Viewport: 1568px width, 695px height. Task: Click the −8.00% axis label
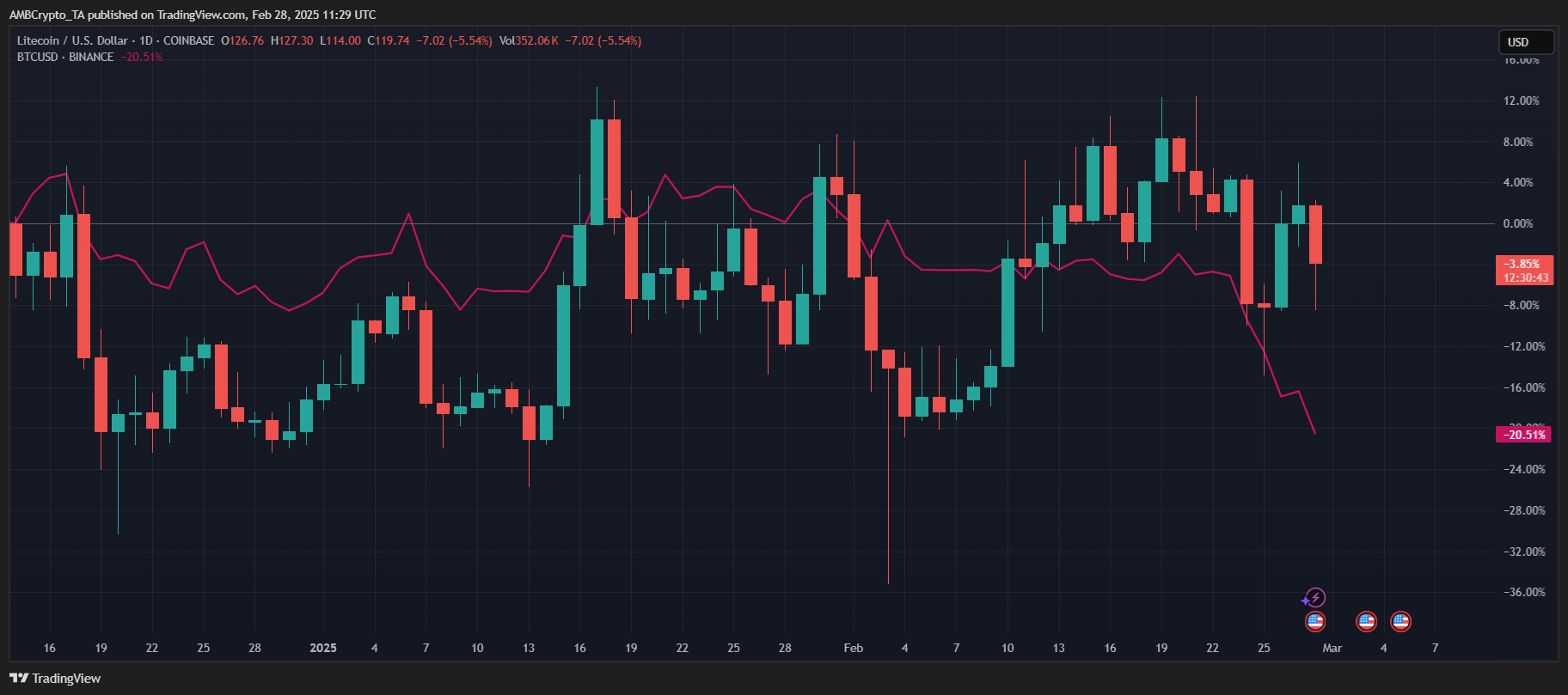[x=1521, y=305]
